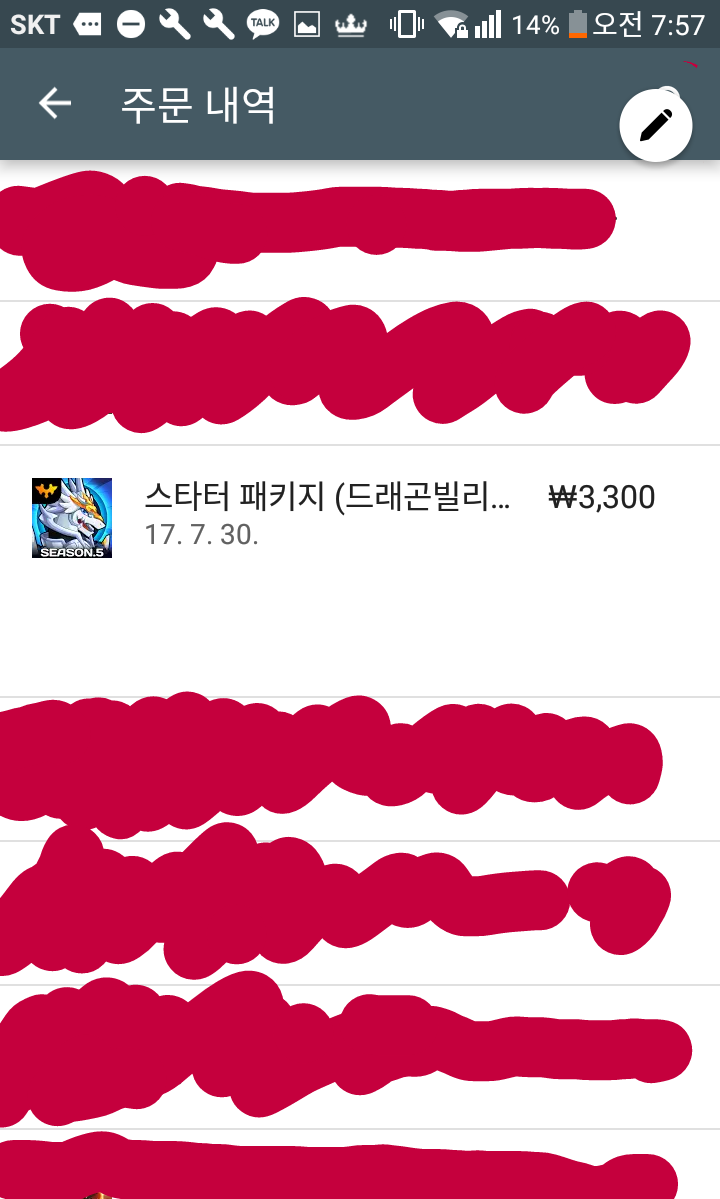Tap the back arrow in header

[55, 103]
